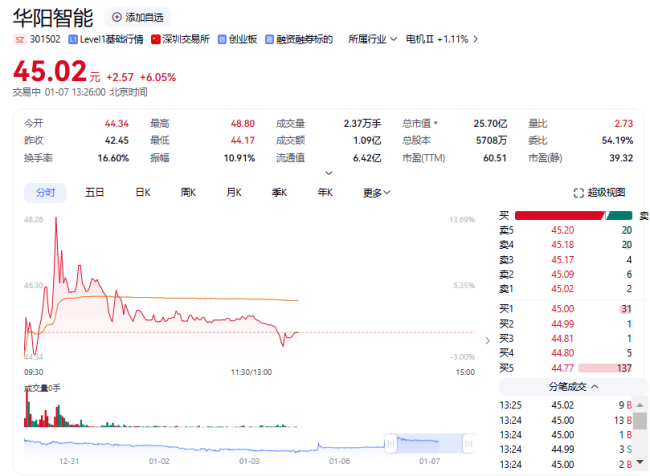Collapse the 分笔成交 panel
The image size is (650, 476).
(573, 387)
